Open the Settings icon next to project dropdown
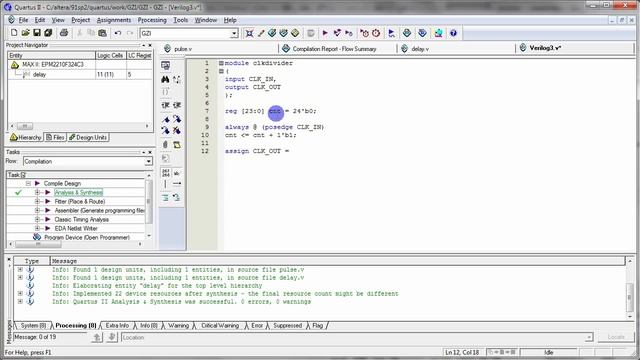 pyautogui.click(x=249, y=33)
